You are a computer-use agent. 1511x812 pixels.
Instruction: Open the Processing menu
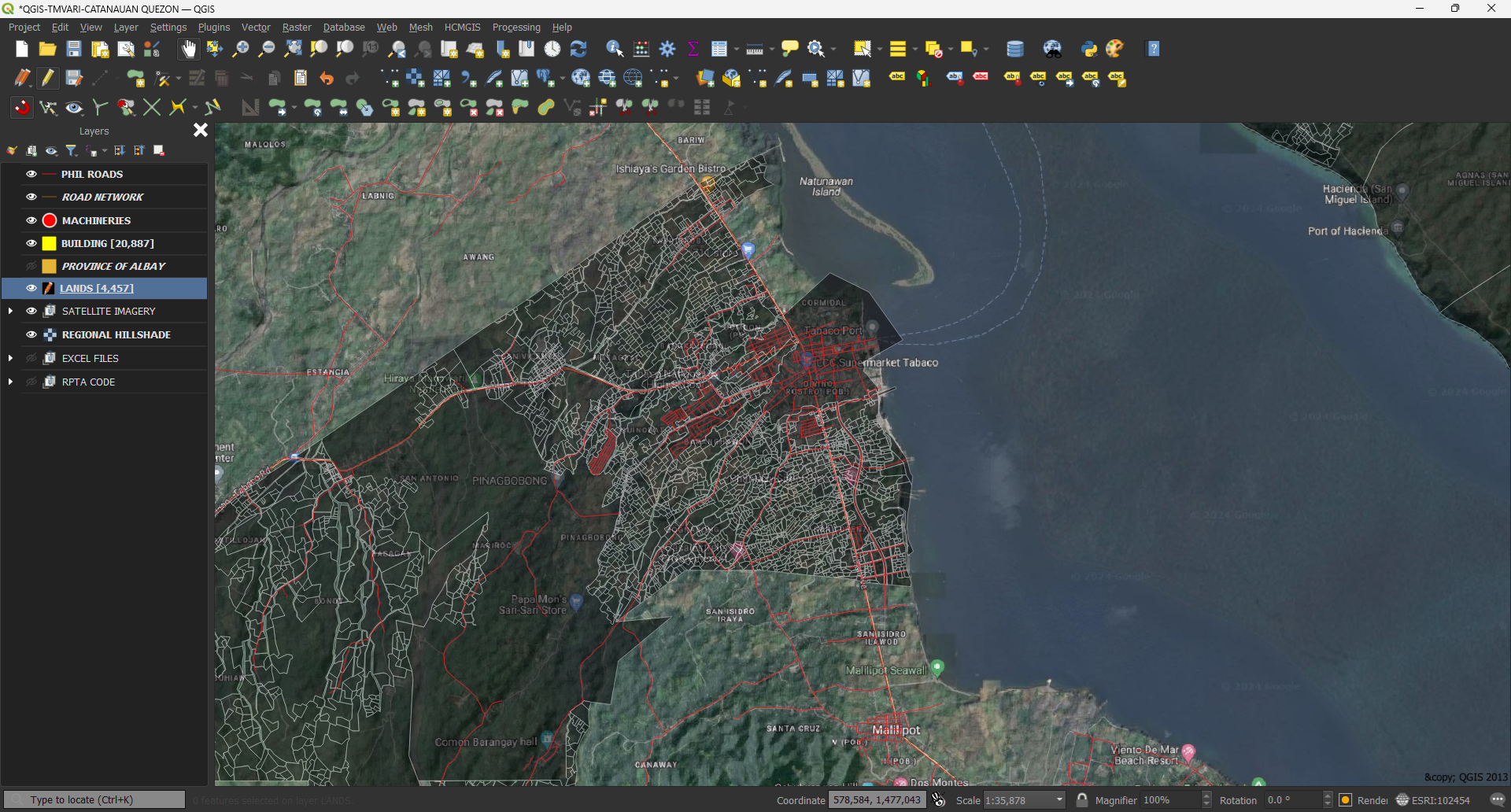[x=515, y=27]
